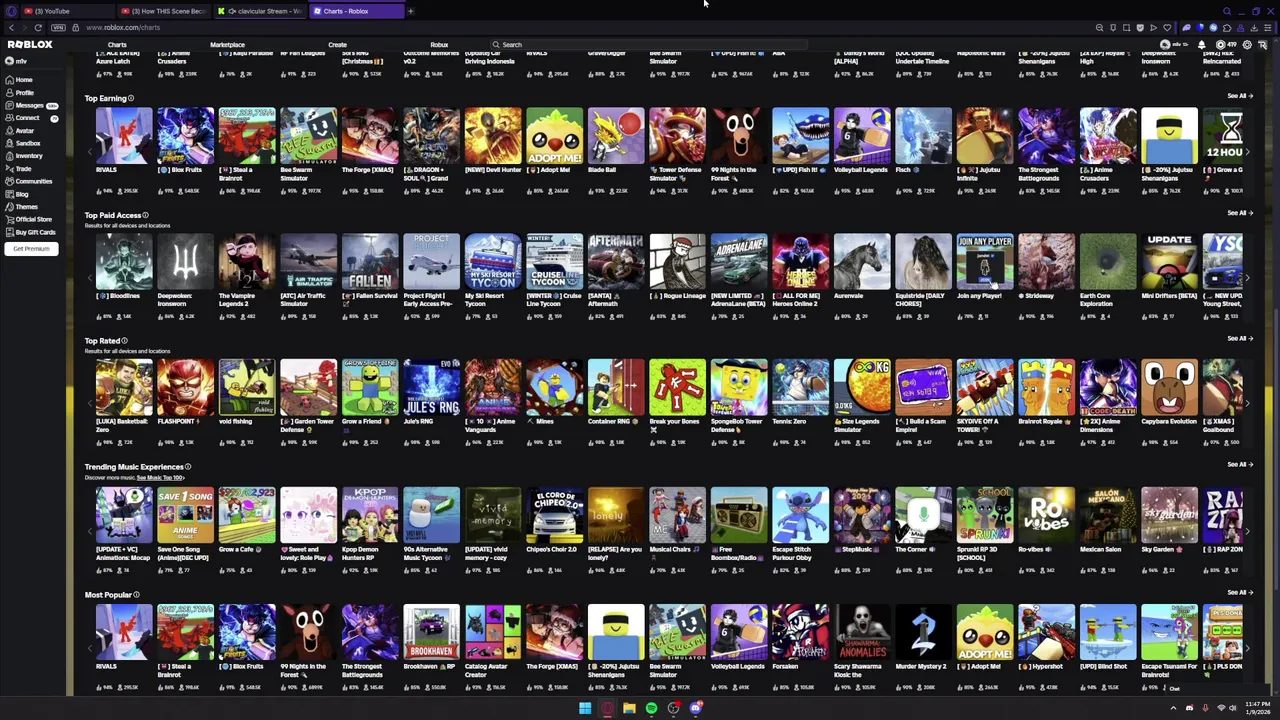Open Windows Start button on taskbar
Screen dimensions: 1280x720
click(585, 708)
